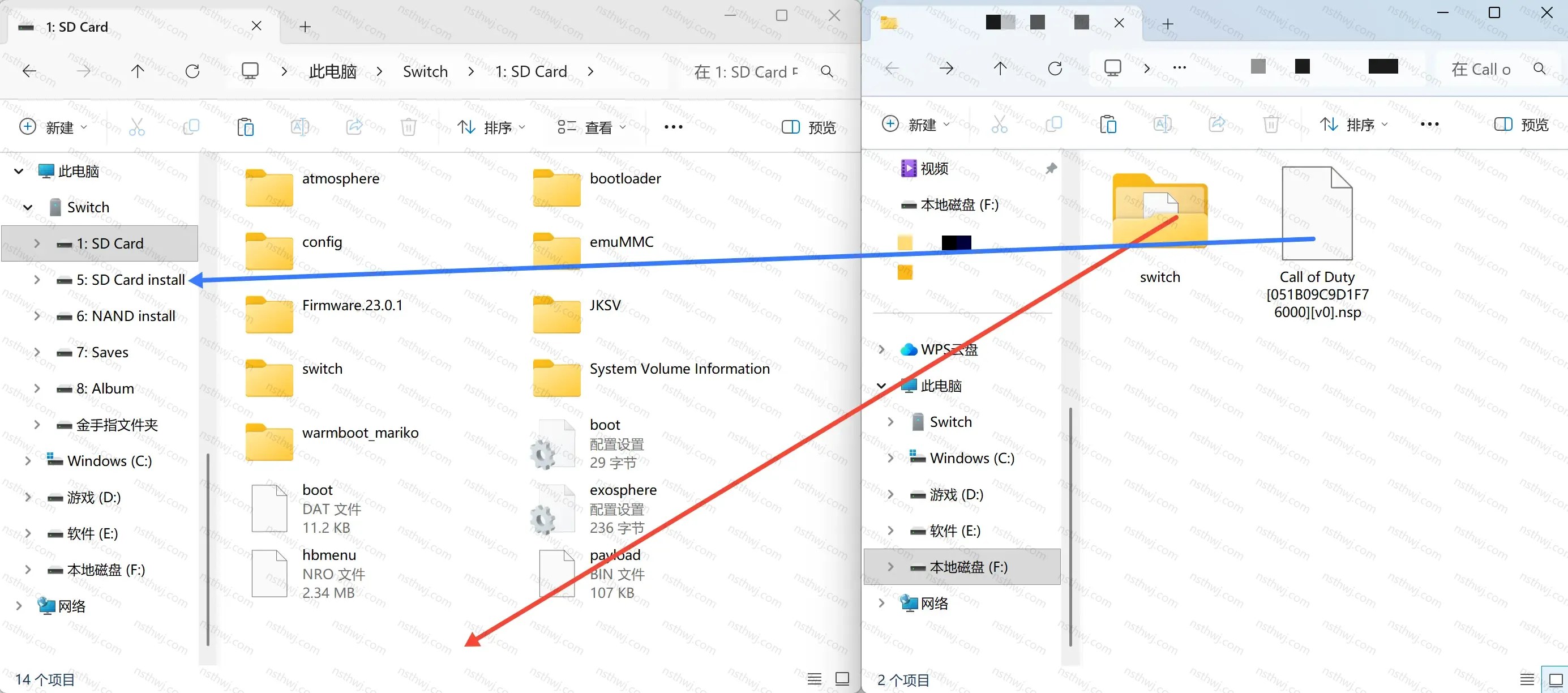Add new tab in SD Card window
The image size is (1568, 693).
pyautogui.click(x=306, y=26)
